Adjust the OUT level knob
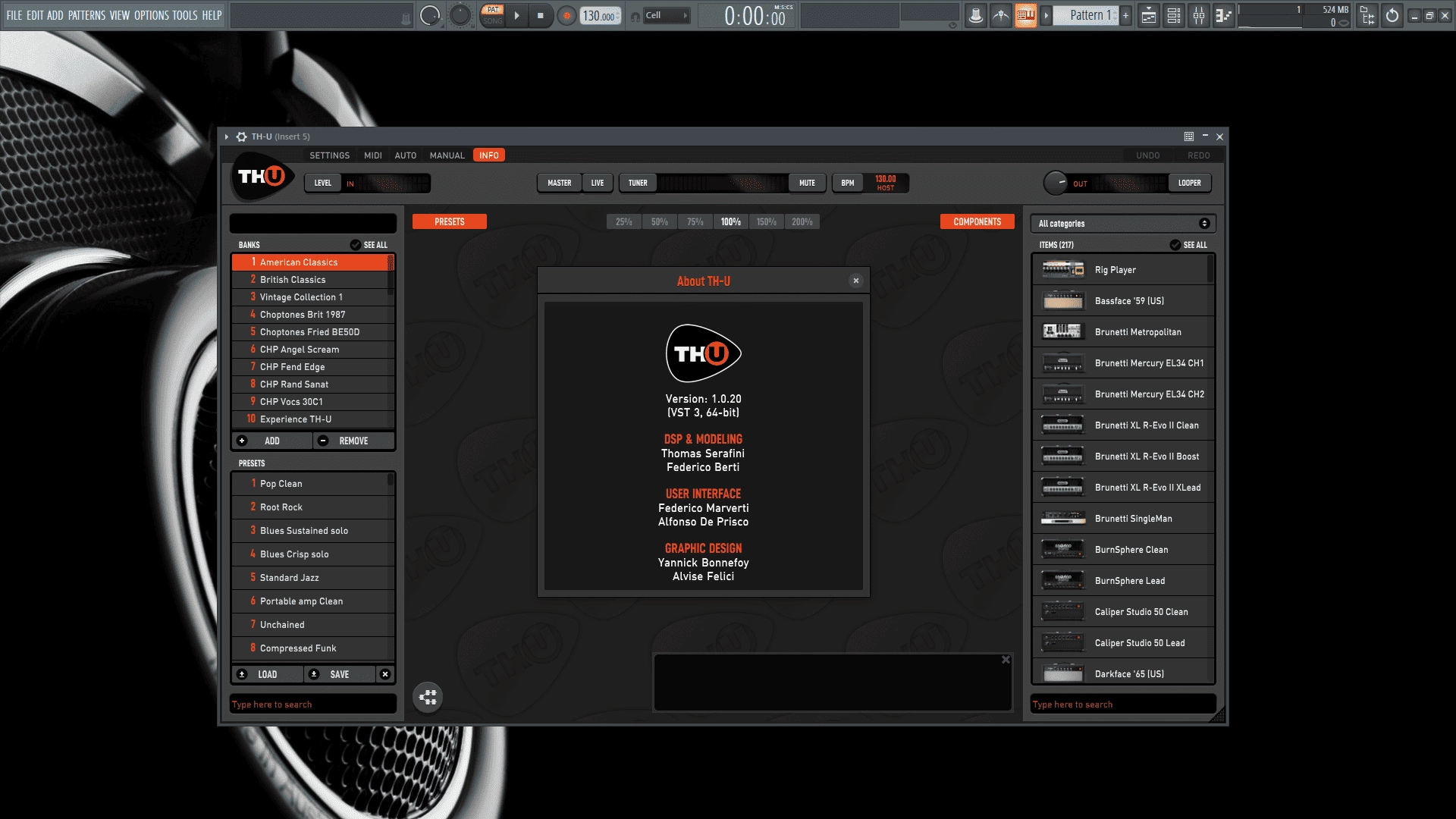 coord(1056,183)
